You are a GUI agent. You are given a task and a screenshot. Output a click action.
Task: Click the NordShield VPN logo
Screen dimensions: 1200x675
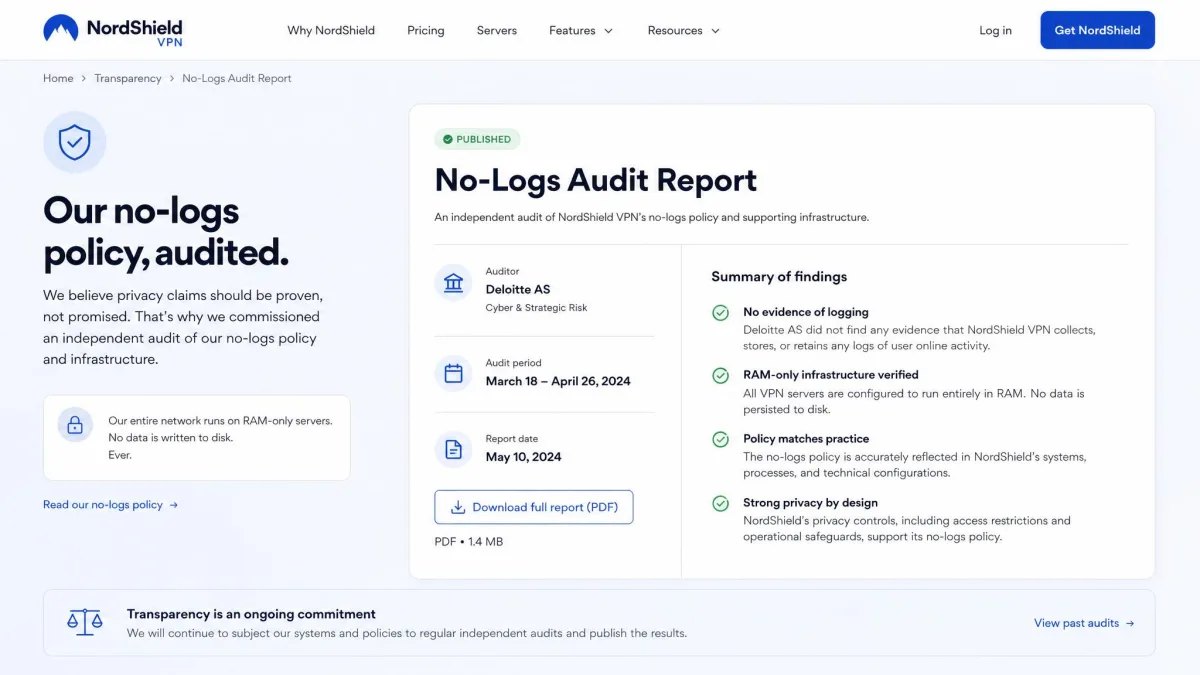[113, 30]
